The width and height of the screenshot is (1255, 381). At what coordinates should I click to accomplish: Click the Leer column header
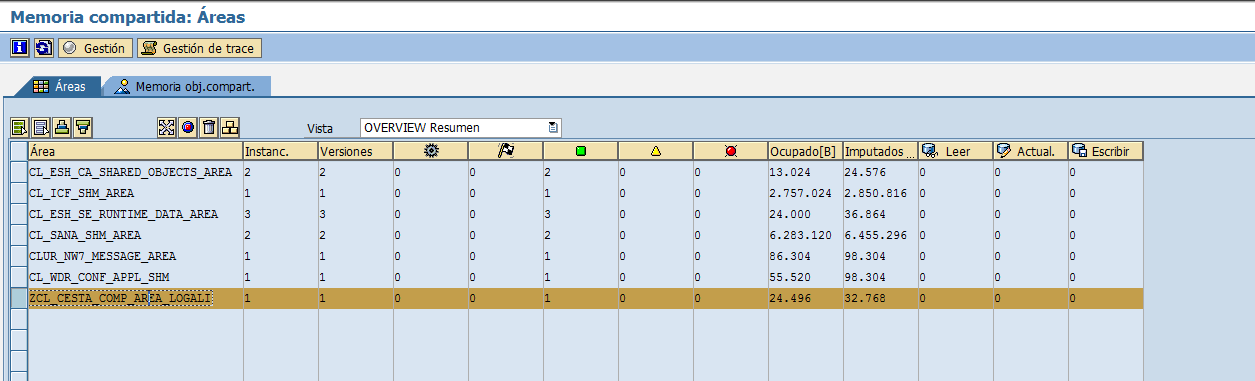[x=955, y=151]
